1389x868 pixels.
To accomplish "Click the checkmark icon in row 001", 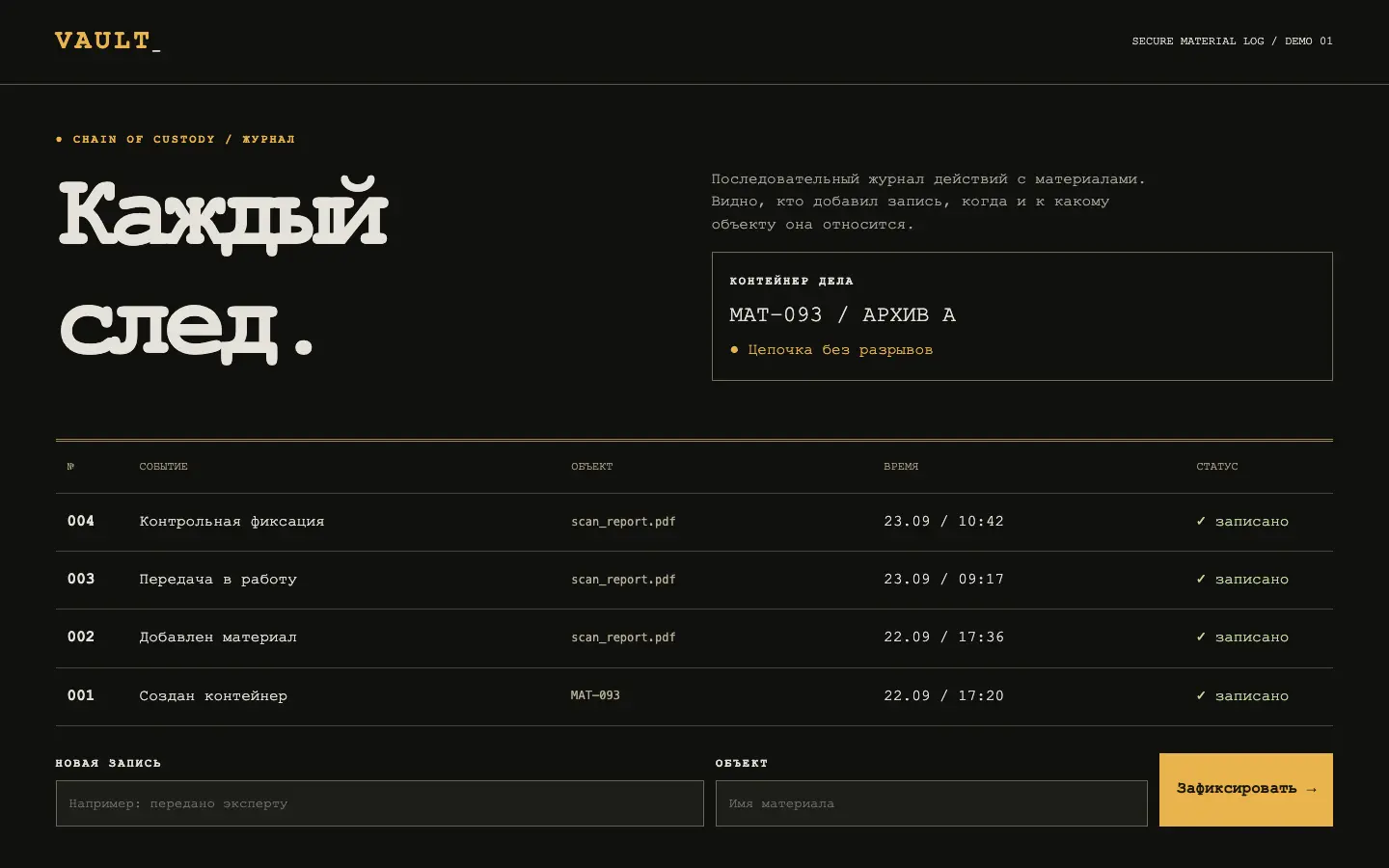I will click(x=1201, y=695).
